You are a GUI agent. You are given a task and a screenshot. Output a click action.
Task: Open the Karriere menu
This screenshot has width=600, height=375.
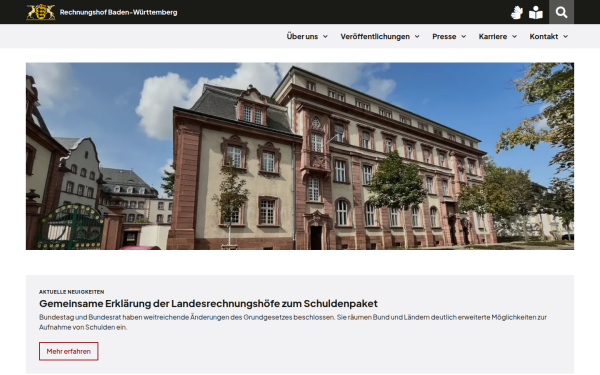[x=493, y=36]
